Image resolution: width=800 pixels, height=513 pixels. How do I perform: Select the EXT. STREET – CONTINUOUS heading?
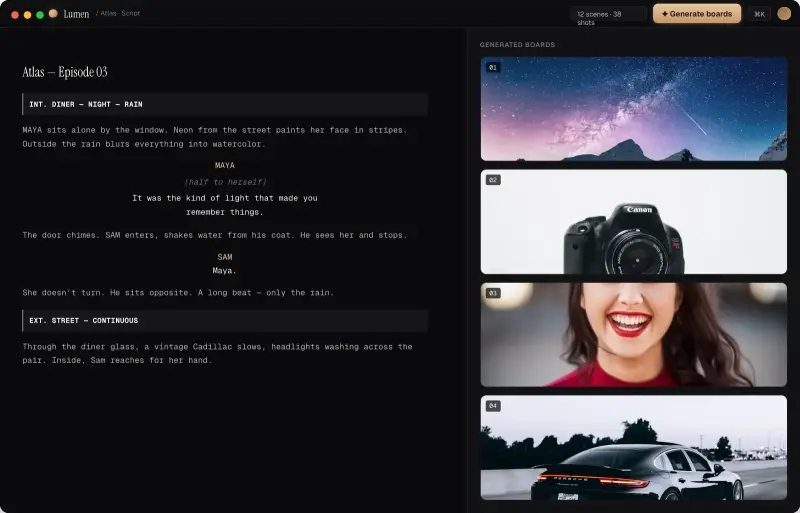point(225,321)
